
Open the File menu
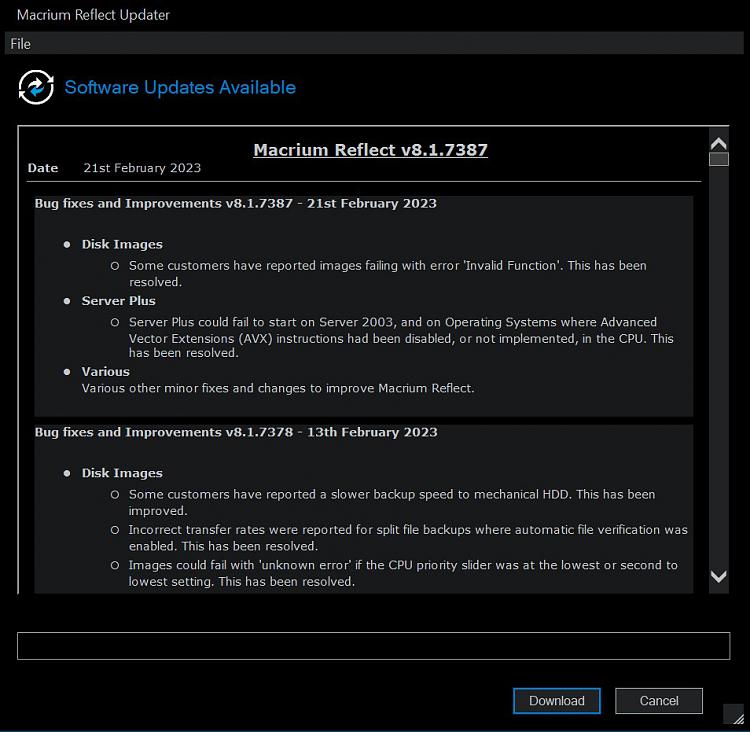tap(21, 44)
